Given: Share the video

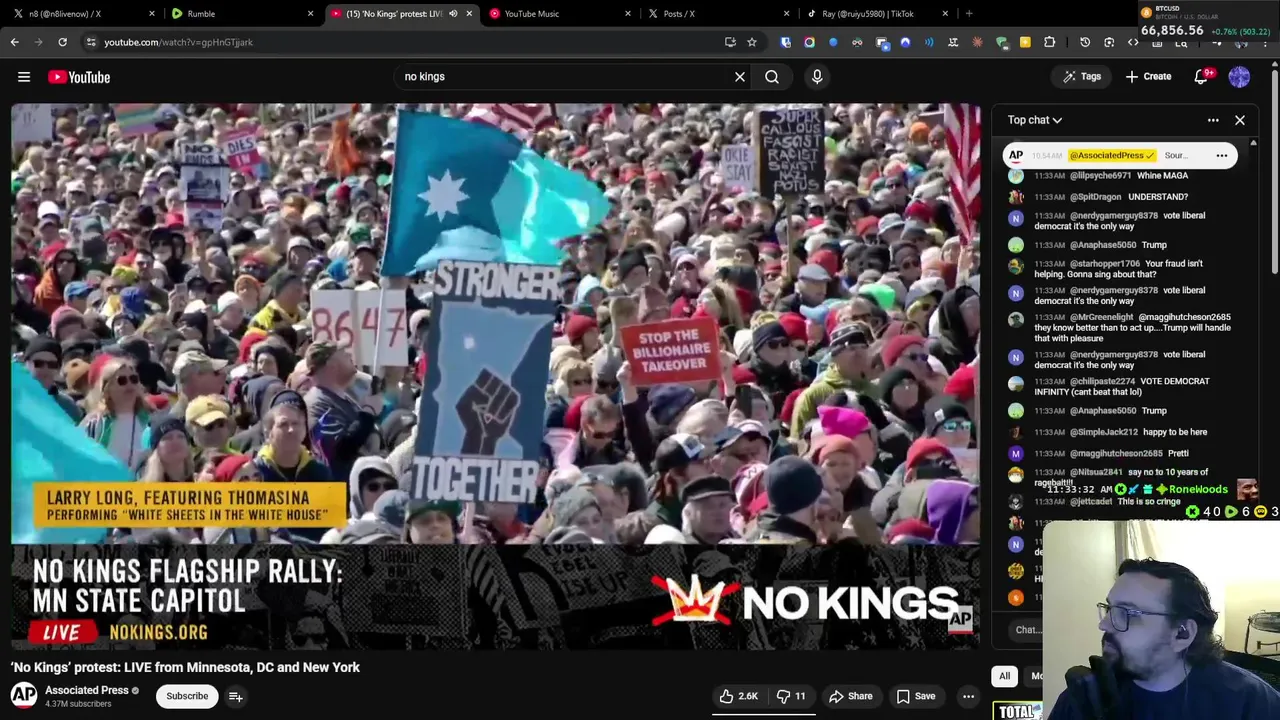Looking at the screenshot, I should (x=850, y=696).
